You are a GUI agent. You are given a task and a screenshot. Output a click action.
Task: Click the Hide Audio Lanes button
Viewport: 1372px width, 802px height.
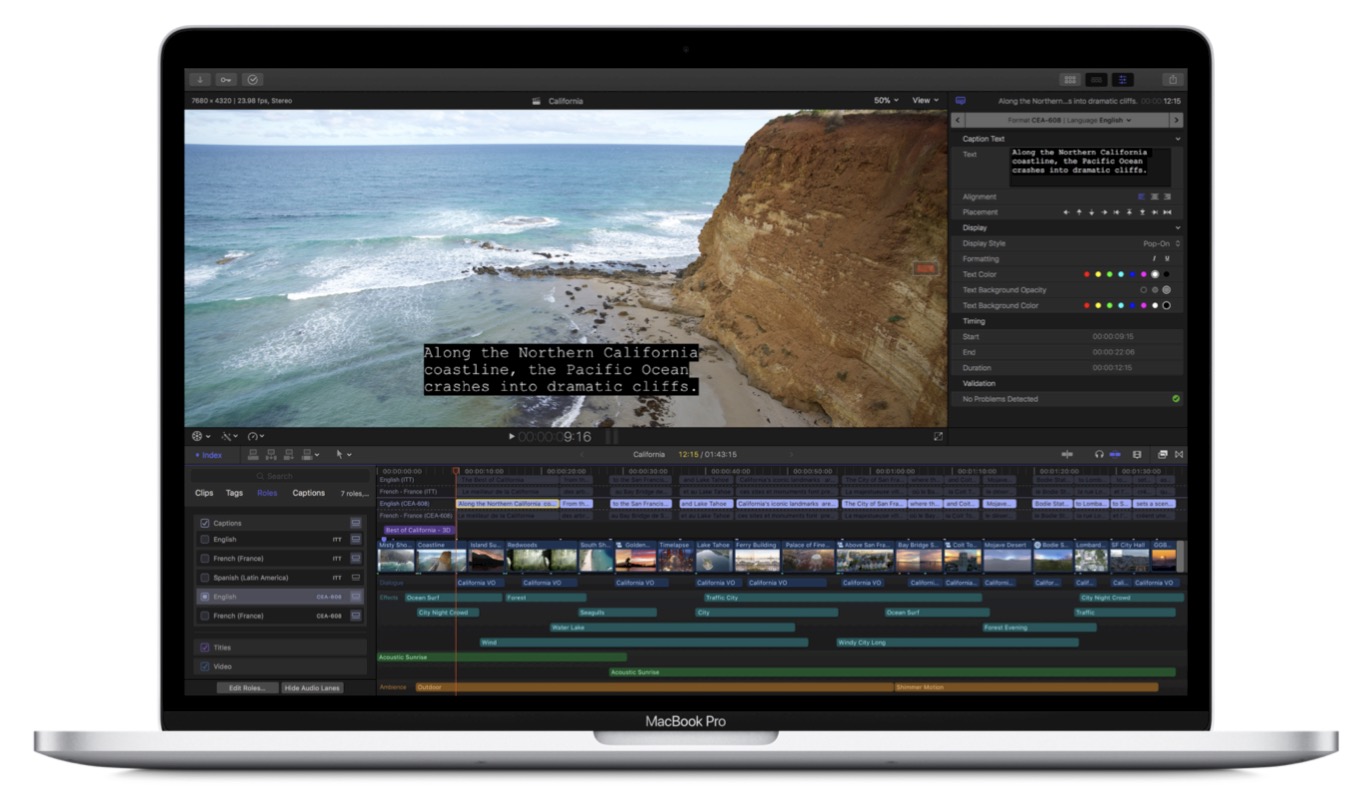point(312,688)
